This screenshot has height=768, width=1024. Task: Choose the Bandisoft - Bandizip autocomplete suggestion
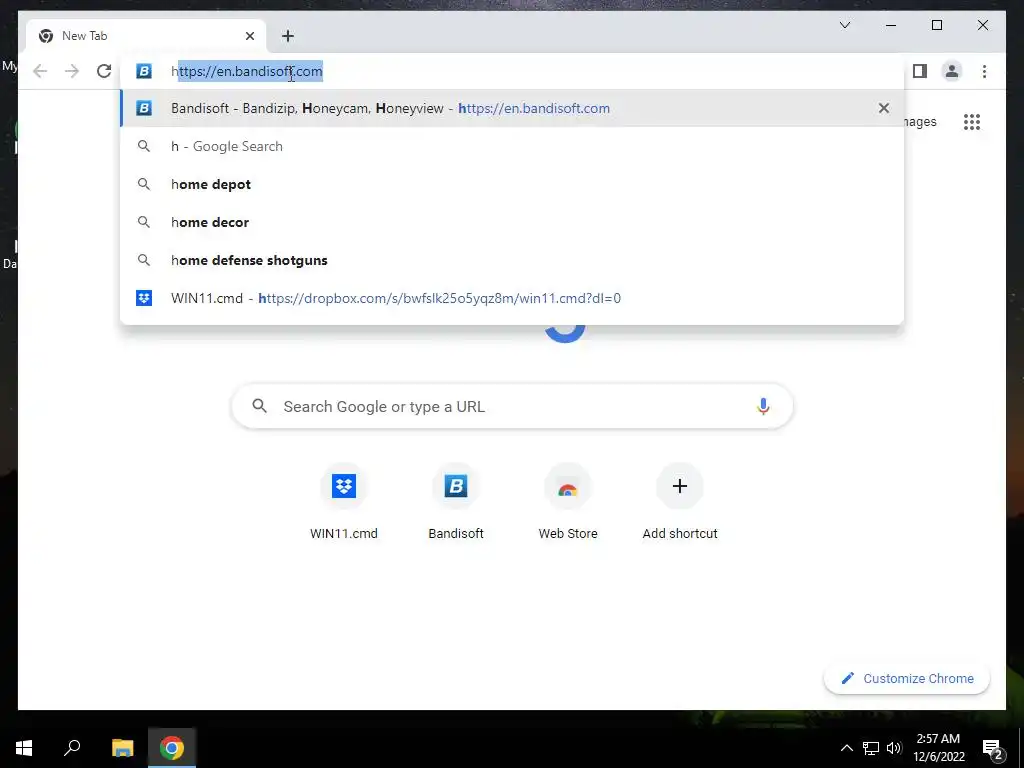[512, 108]
